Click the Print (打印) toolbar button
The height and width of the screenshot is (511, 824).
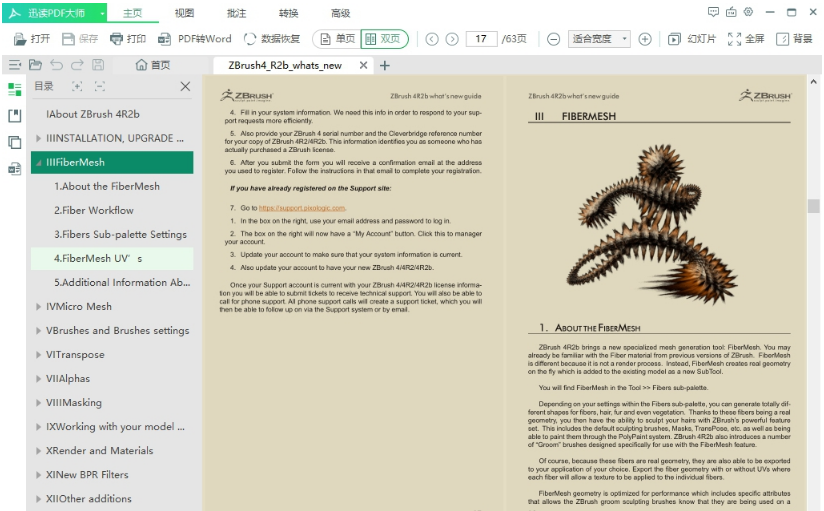[128, 39]
